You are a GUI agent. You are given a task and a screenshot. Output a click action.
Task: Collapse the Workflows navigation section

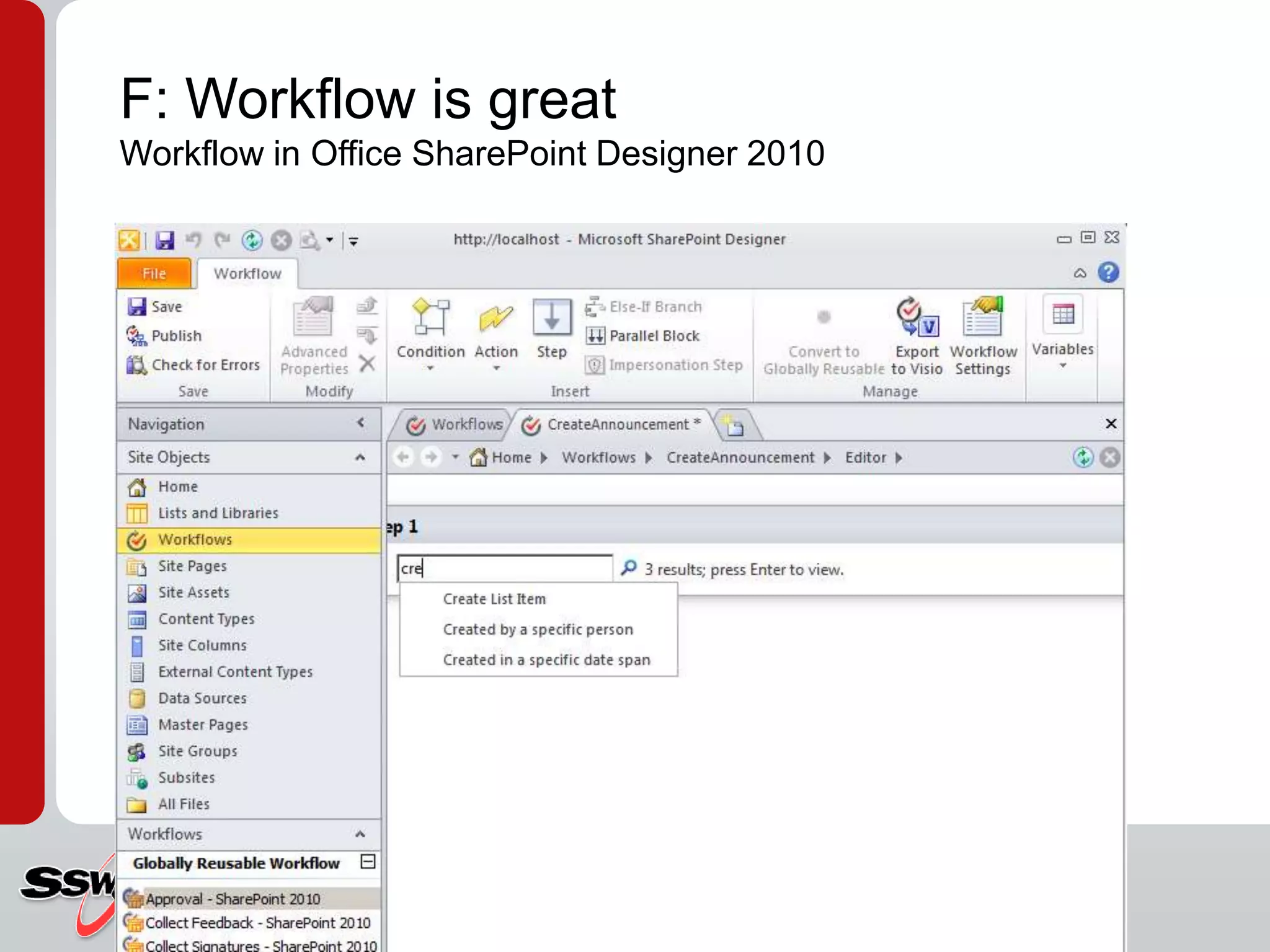click(360, 834)
